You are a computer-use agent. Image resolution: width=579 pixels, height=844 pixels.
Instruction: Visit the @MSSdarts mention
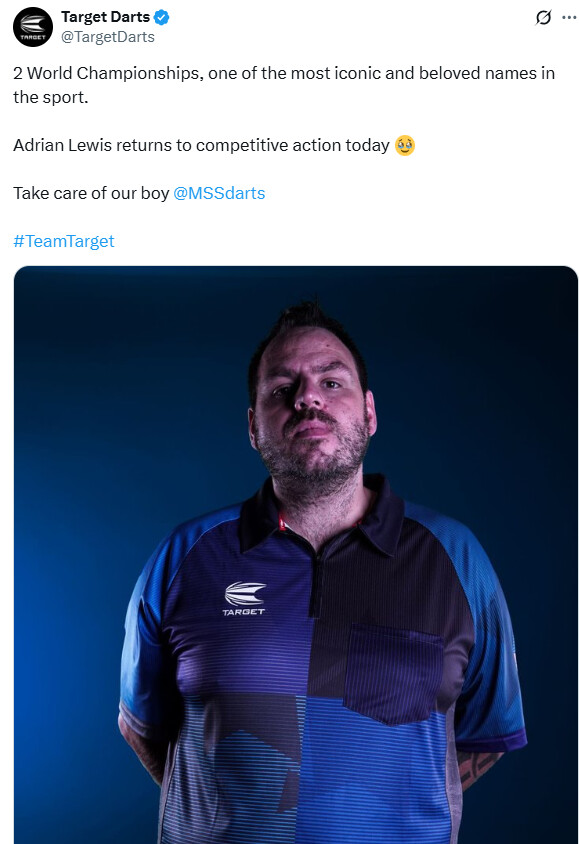click(219, 193)
